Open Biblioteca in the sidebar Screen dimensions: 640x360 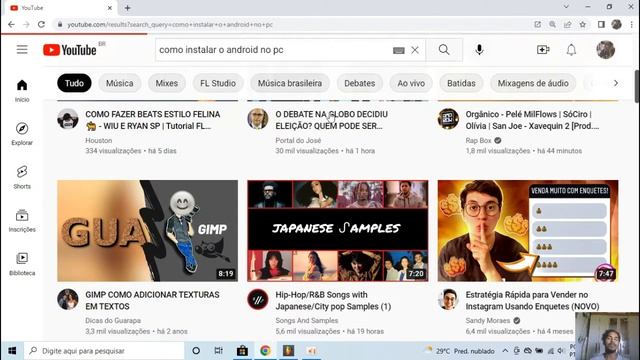coord(22,264)
